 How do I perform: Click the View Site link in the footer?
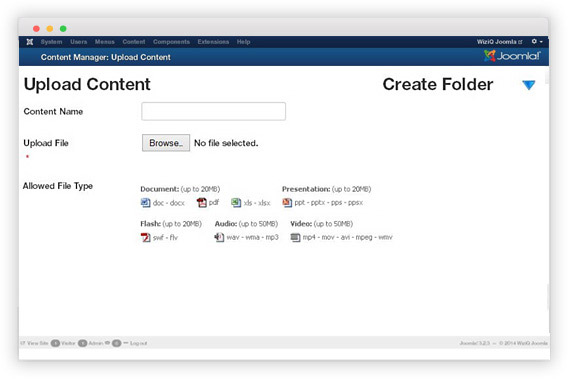(34, 343)
